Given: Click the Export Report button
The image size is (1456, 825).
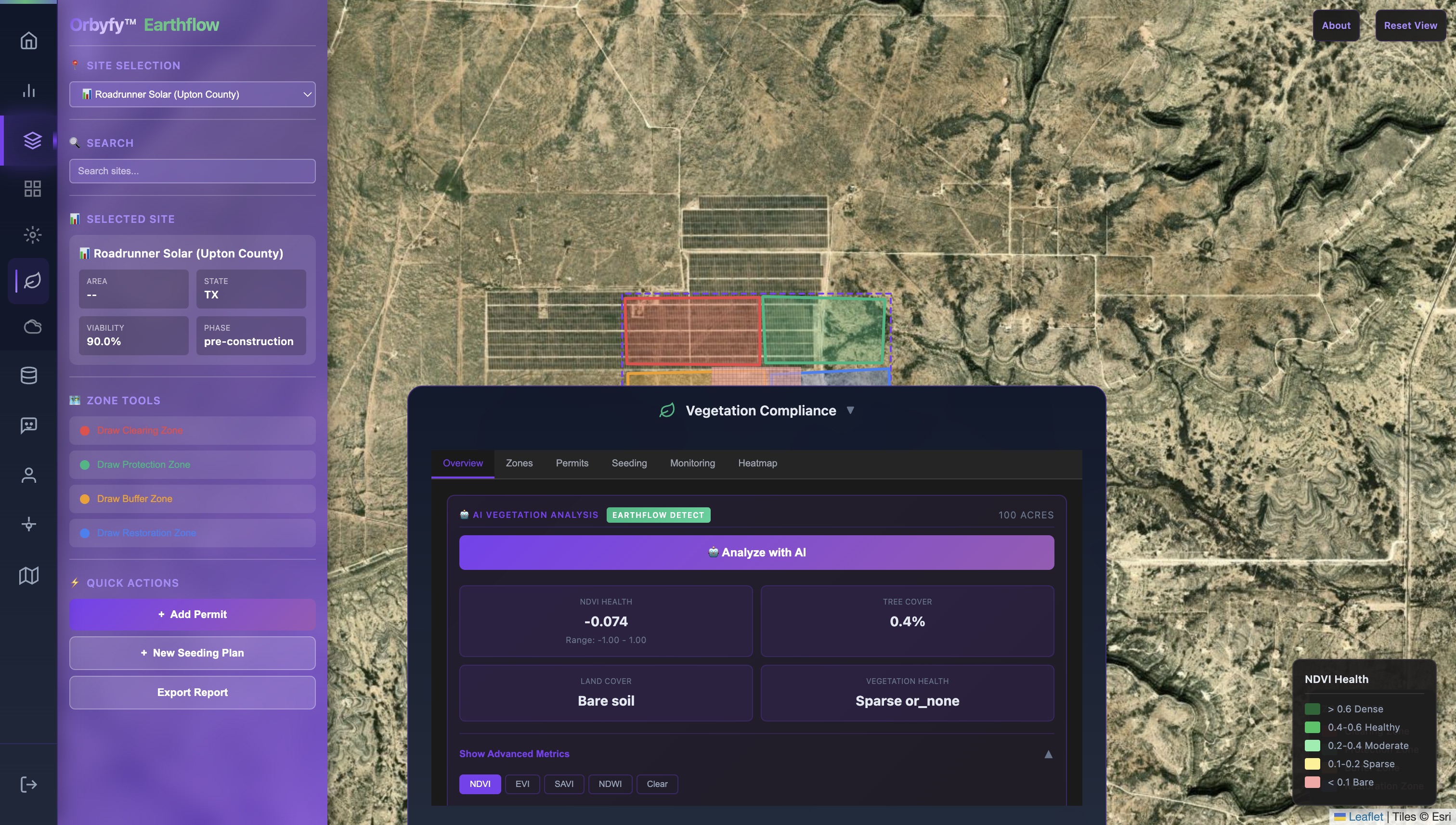Looking at the screenshot, I should coord(192,693).
